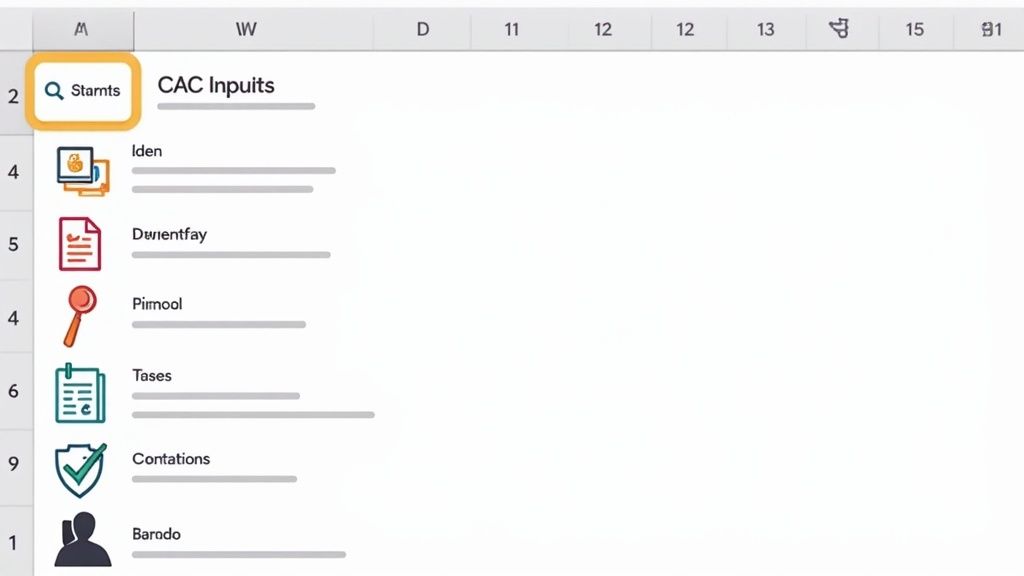Image resolution: width=1024 pixels, height=576 pixels.
Task: Click the Contations shield checkmark icon
Action: coord(80,470)
